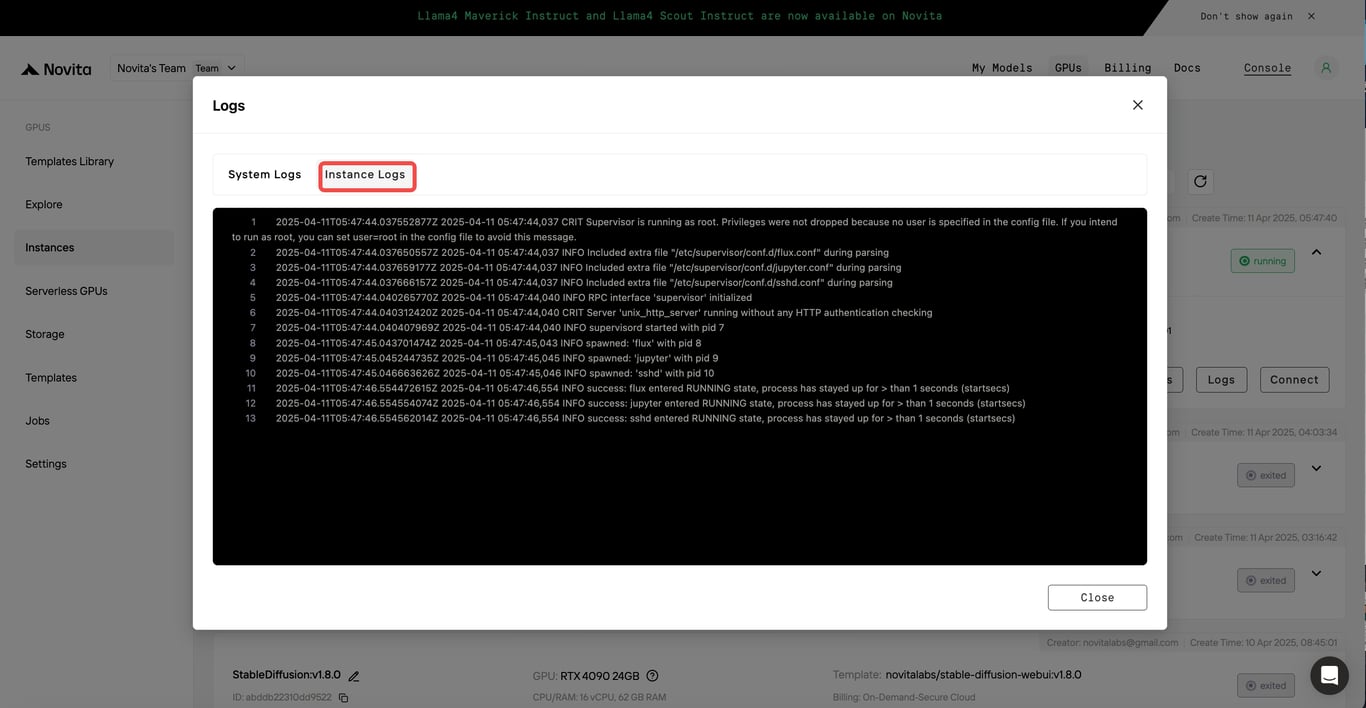Click the Console link
Viewport: 1366px width, 708px height.
pos(1267,68)
